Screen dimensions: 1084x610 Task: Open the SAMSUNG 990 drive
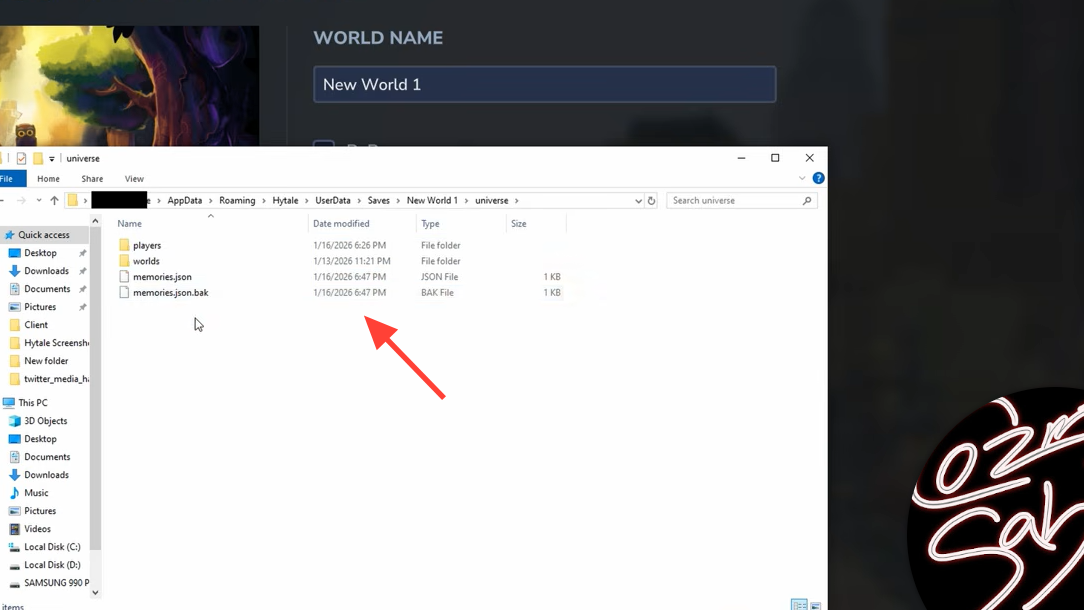point(56,583)
